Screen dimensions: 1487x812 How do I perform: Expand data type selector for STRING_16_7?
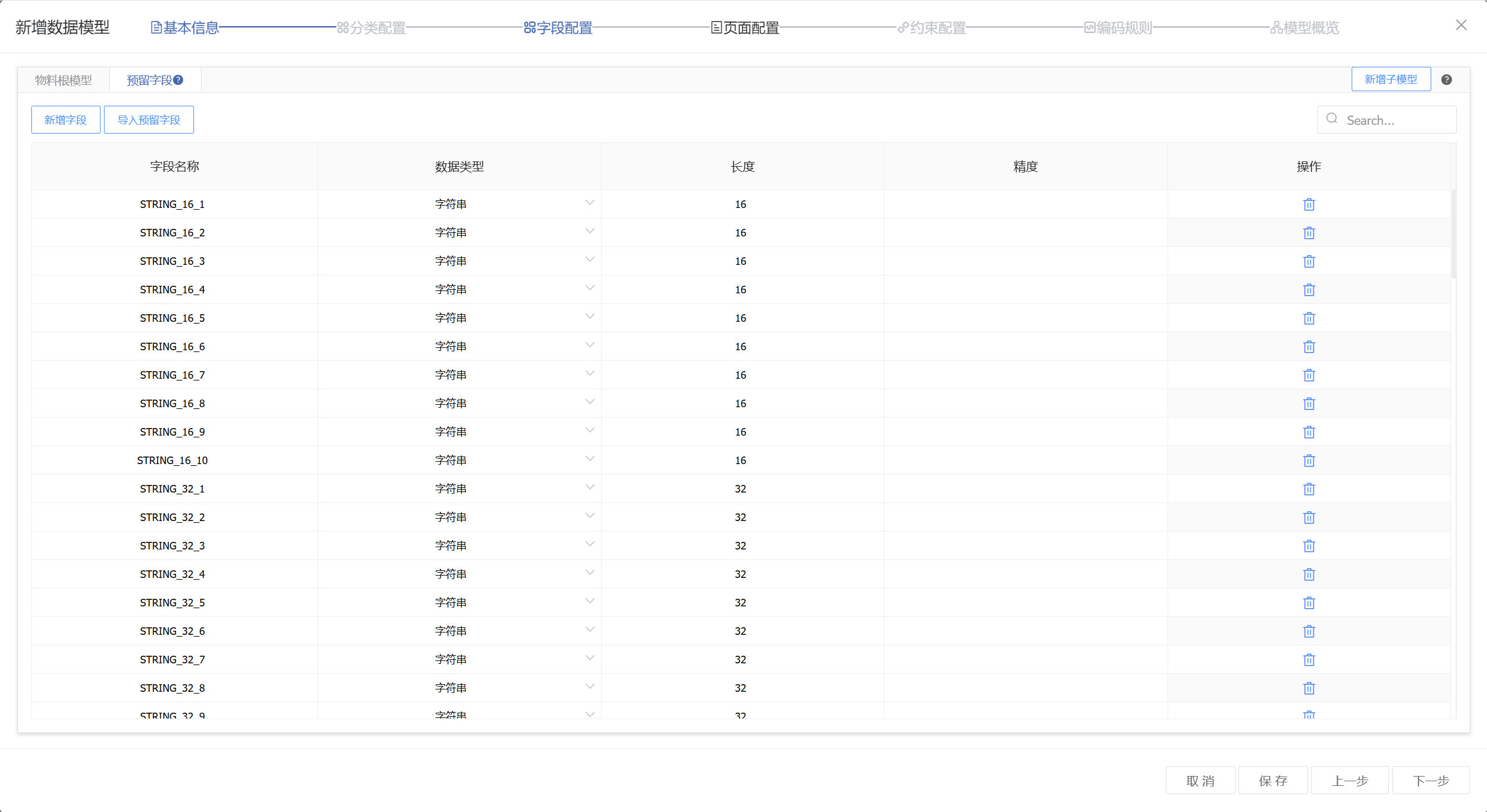point(590,373)
